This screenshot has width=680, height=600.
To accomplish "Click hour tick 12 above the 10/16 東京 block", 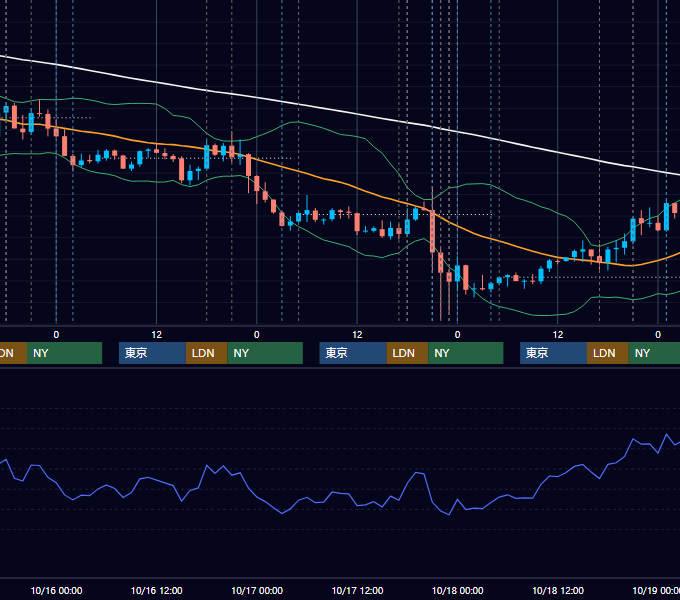I will [157, 335].
